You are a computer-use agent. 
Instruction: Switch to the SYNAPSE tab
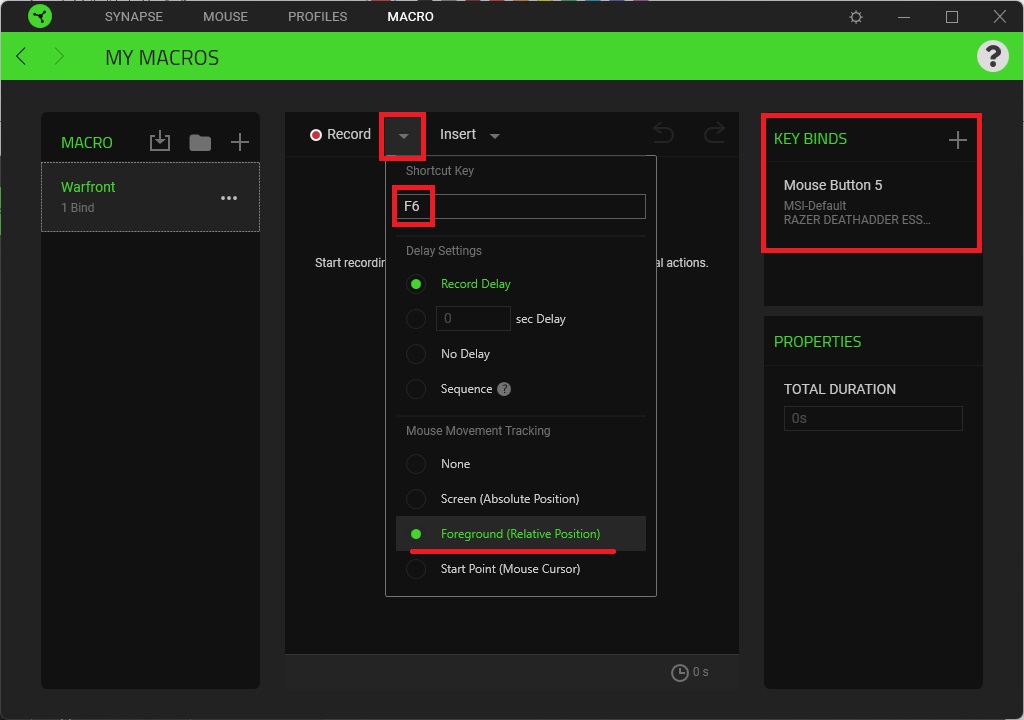(x=134, y=16)
